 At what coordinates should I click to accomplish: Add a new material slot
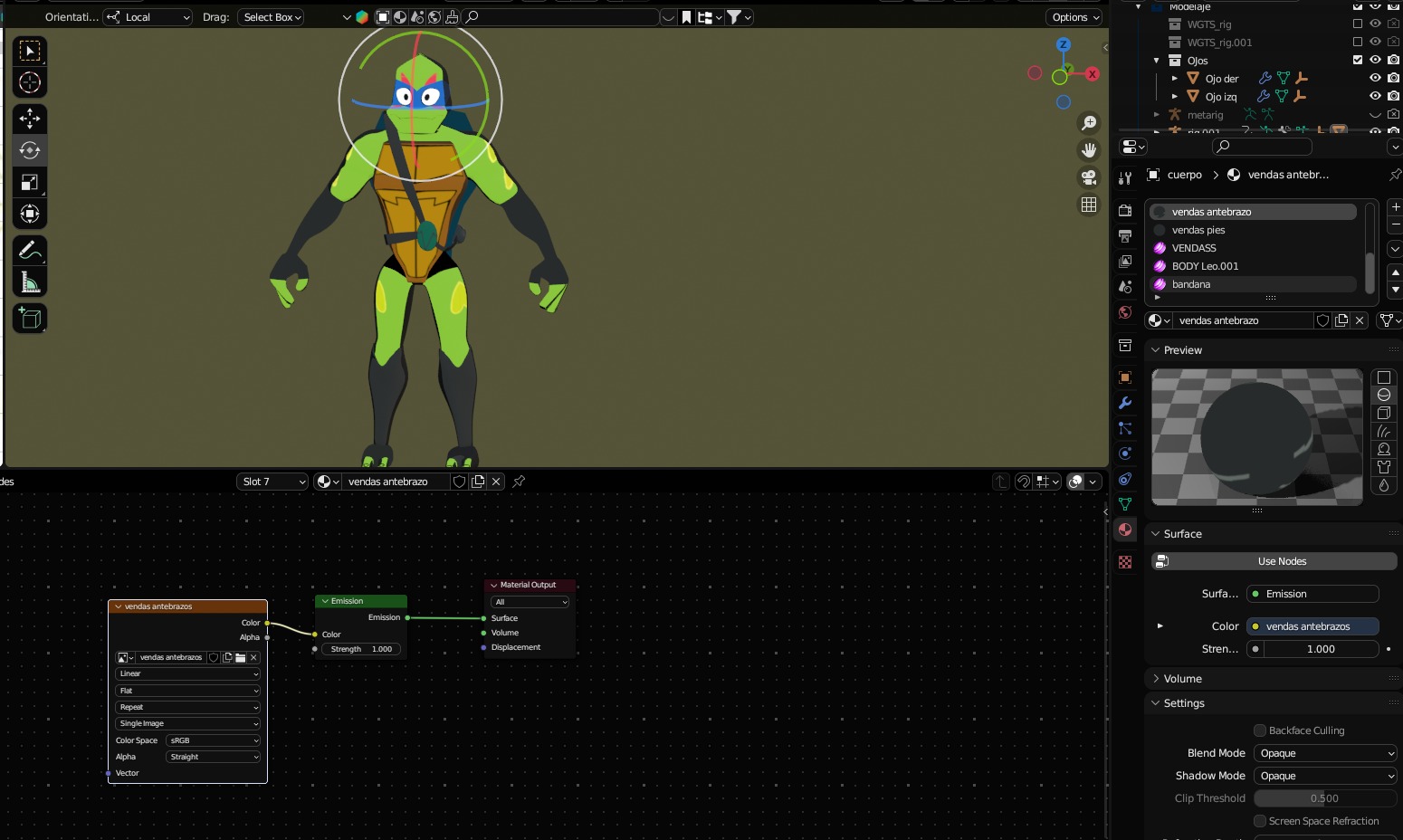click(1395, 207)
